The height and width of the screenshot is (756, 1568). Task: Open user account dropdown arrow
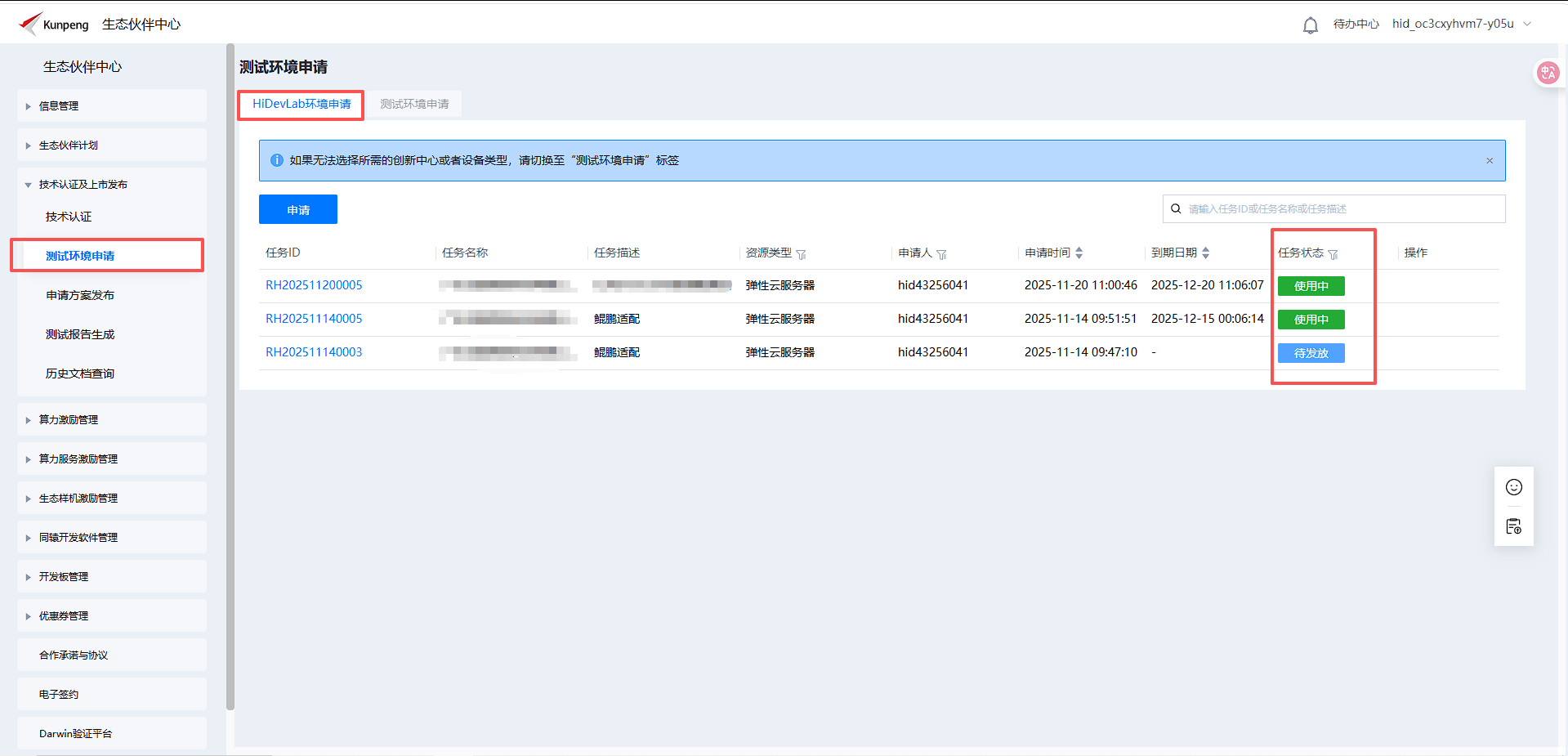tap(1527, 24)
